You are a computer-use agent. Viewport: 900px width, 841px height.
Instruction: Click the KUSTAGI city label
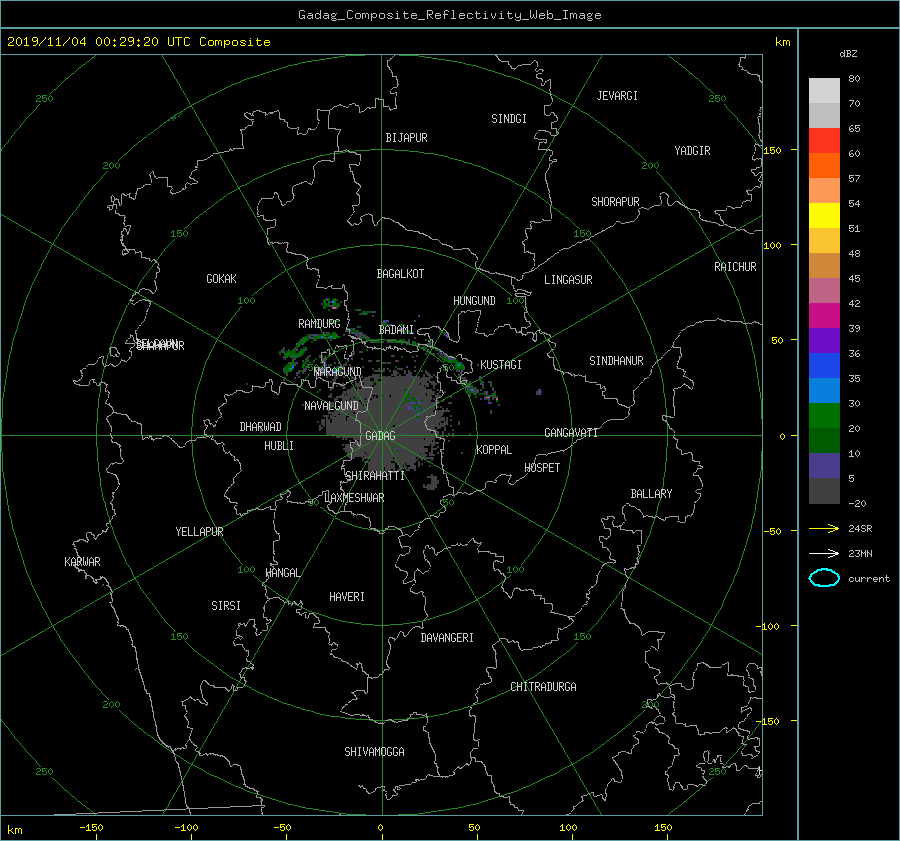click(x=501, y=365)
